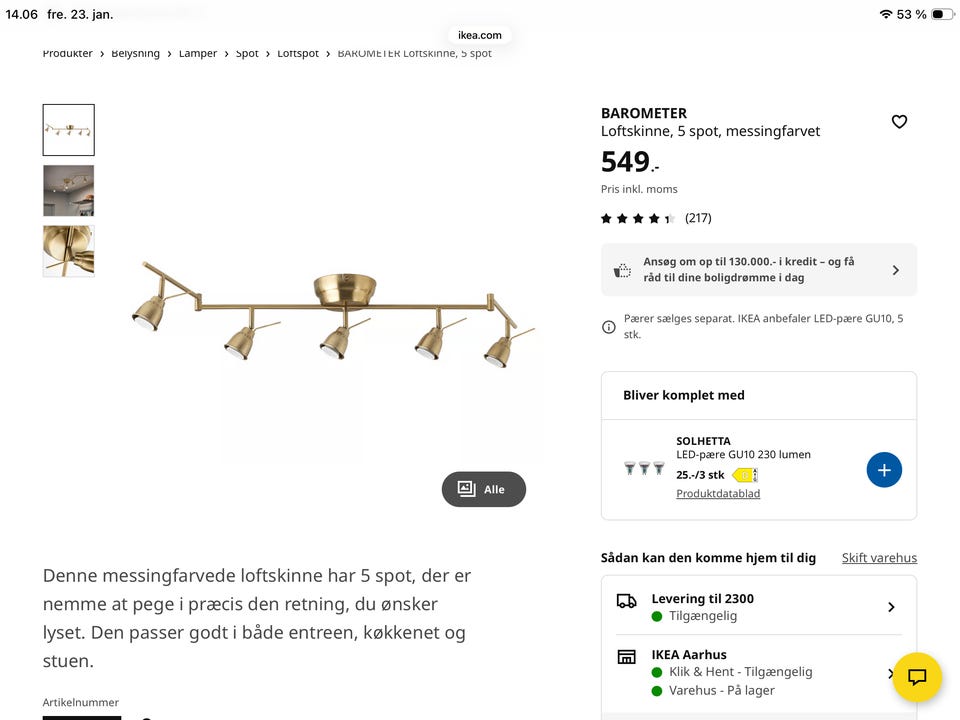Add SOLHETTA bulbs with the plus button
Image resolution: width=960 pixels, height=720 pixels.
coord(884,469)
